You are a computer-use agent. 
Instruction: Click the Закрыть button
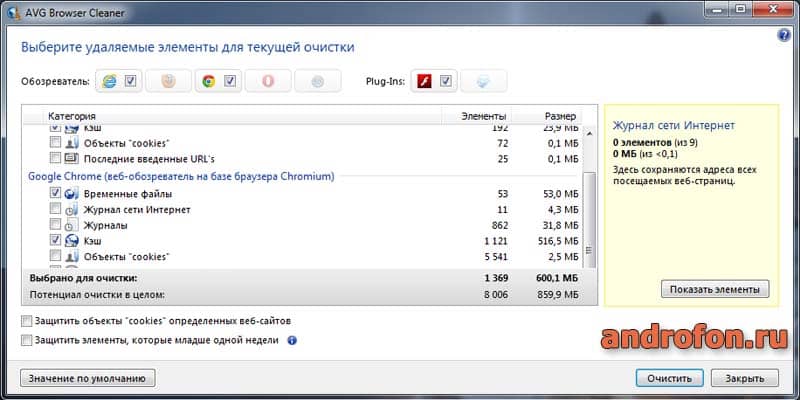(x=745, y=378)
